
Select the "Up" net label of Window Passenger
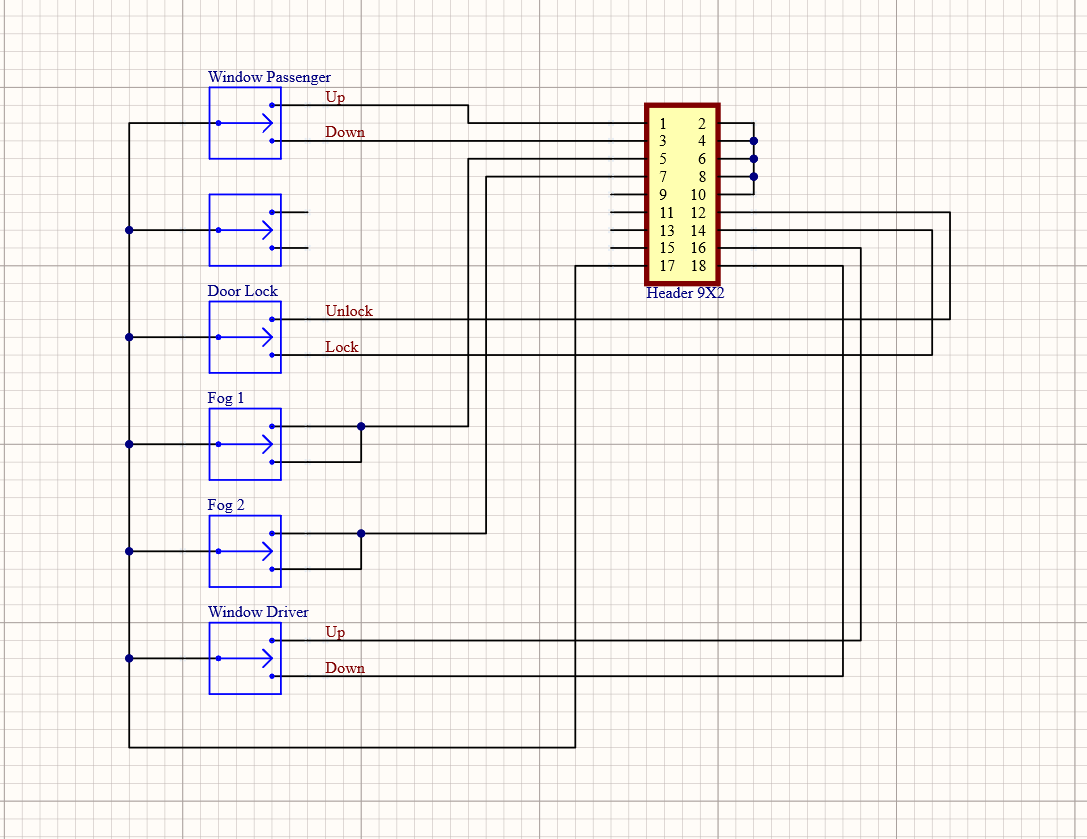click(x=335, y=97)
